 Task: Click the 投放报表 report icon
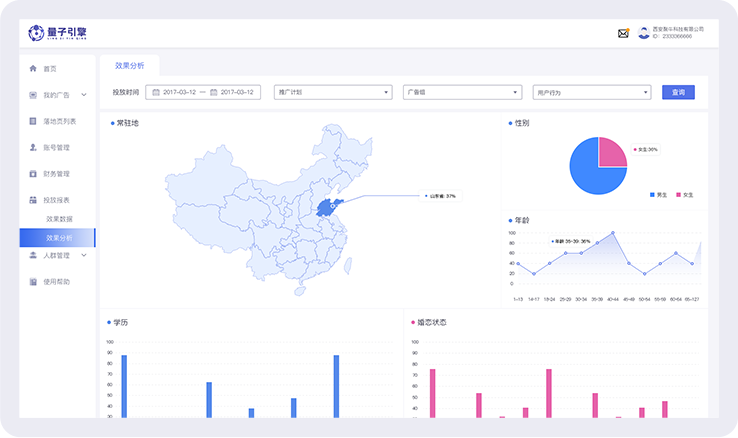pyautogui.click(x=33, y=200)
